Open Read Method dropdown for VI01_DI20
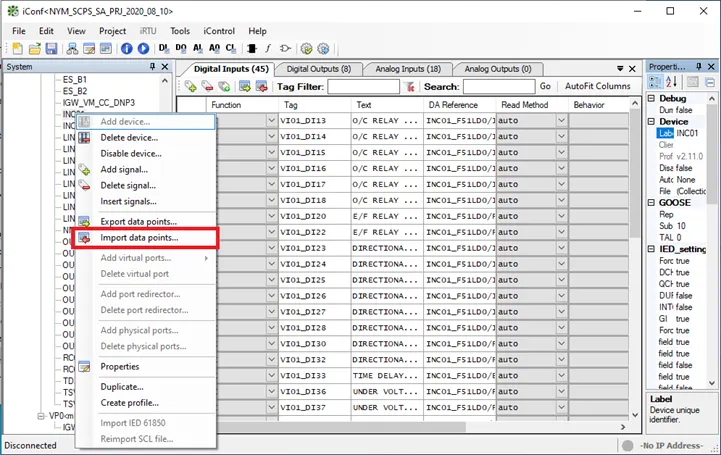 pos(561,216)
